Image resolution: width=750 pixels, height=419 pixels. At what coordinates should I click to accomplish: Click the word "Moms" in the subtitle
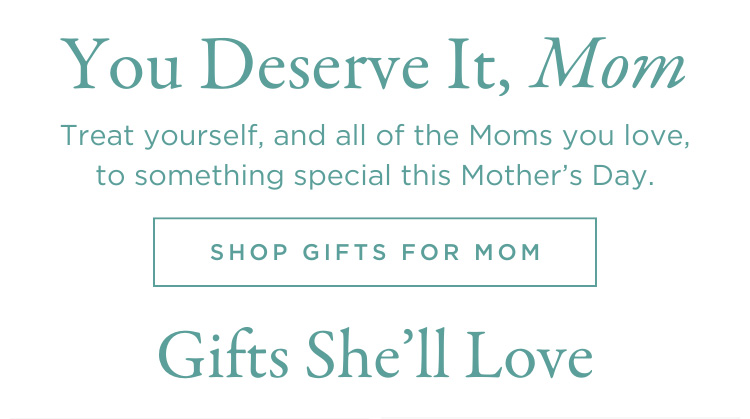coord(511,136)
